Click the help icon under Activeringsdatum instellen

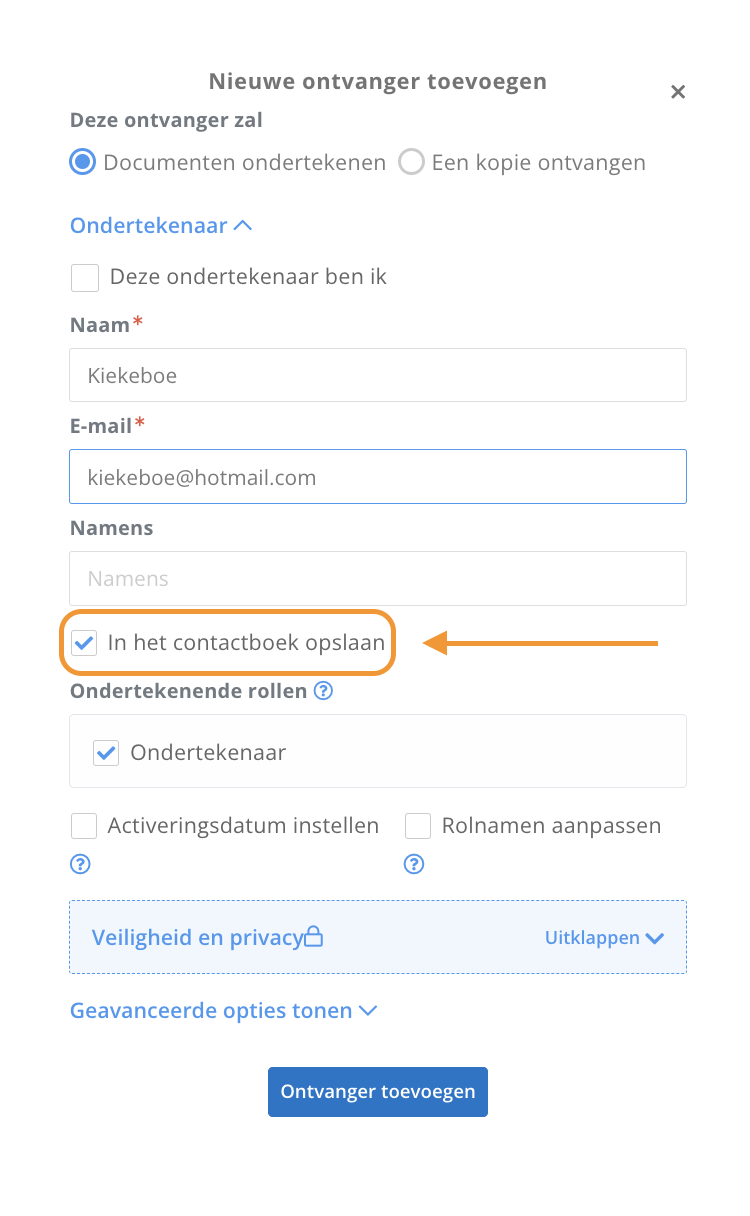point(80,864)
